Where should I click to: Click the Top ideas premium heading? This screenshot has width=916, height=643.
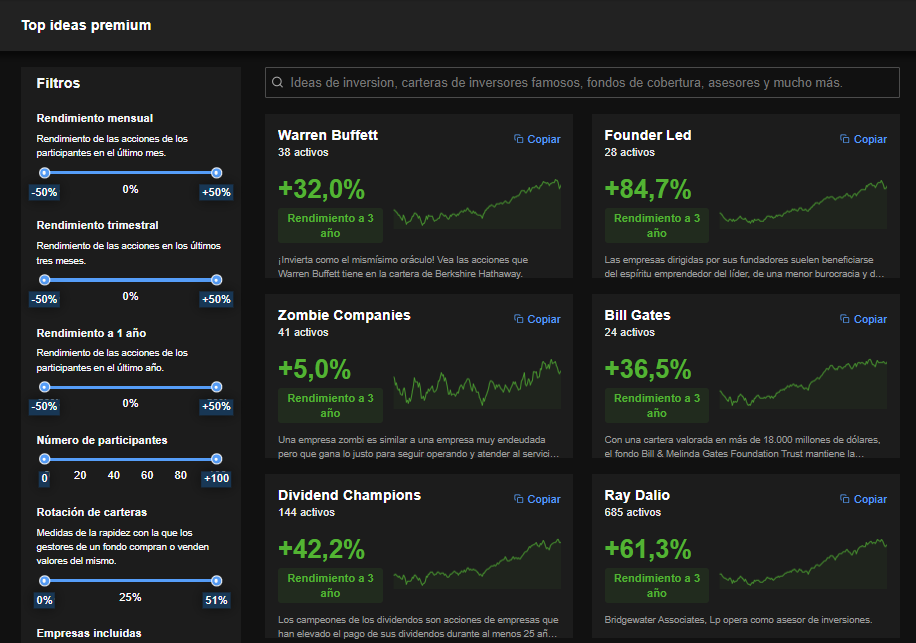click(x=86, y=25)
